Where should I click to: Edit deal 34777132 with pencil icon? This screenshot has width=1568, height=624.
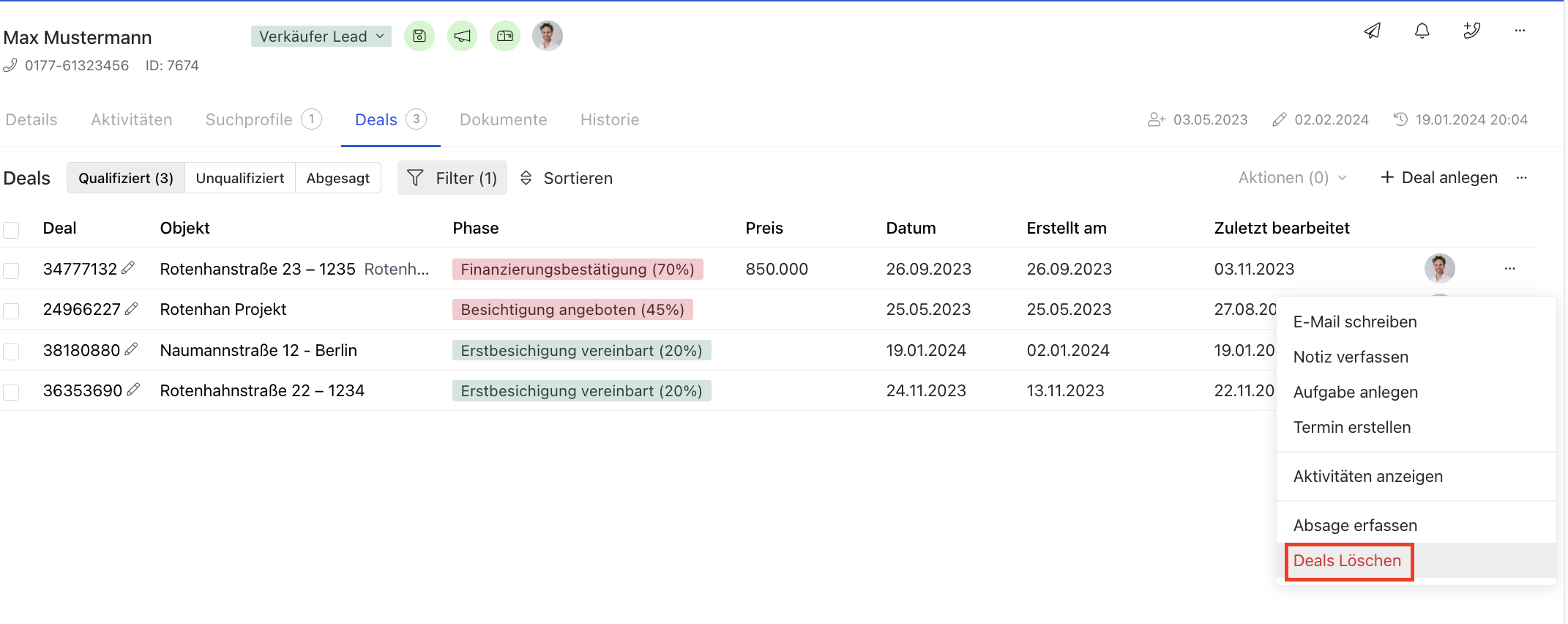(x=128, y=268)
